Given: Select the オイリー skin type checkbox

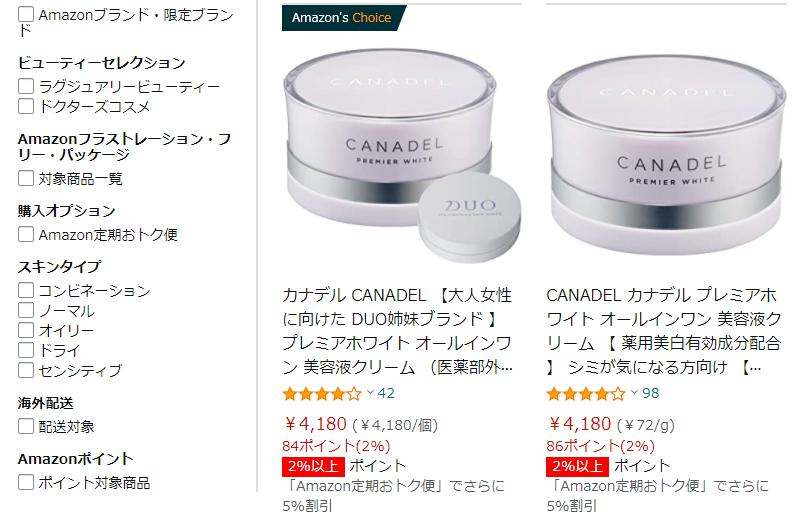Looking at the screenshot, I should pyautogui.click(x=26, y=330).
